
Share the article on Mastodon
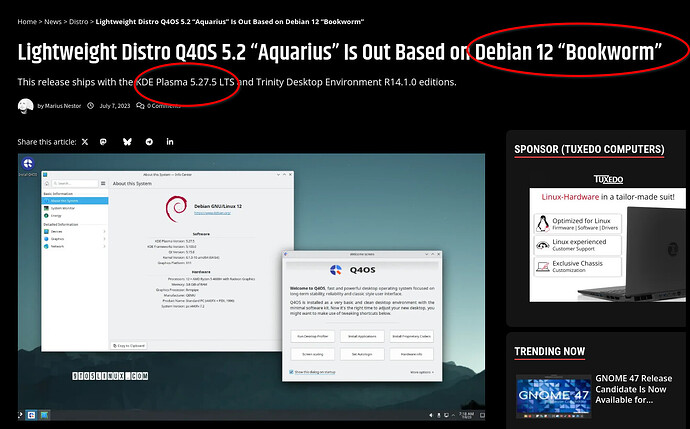point(103,142)
